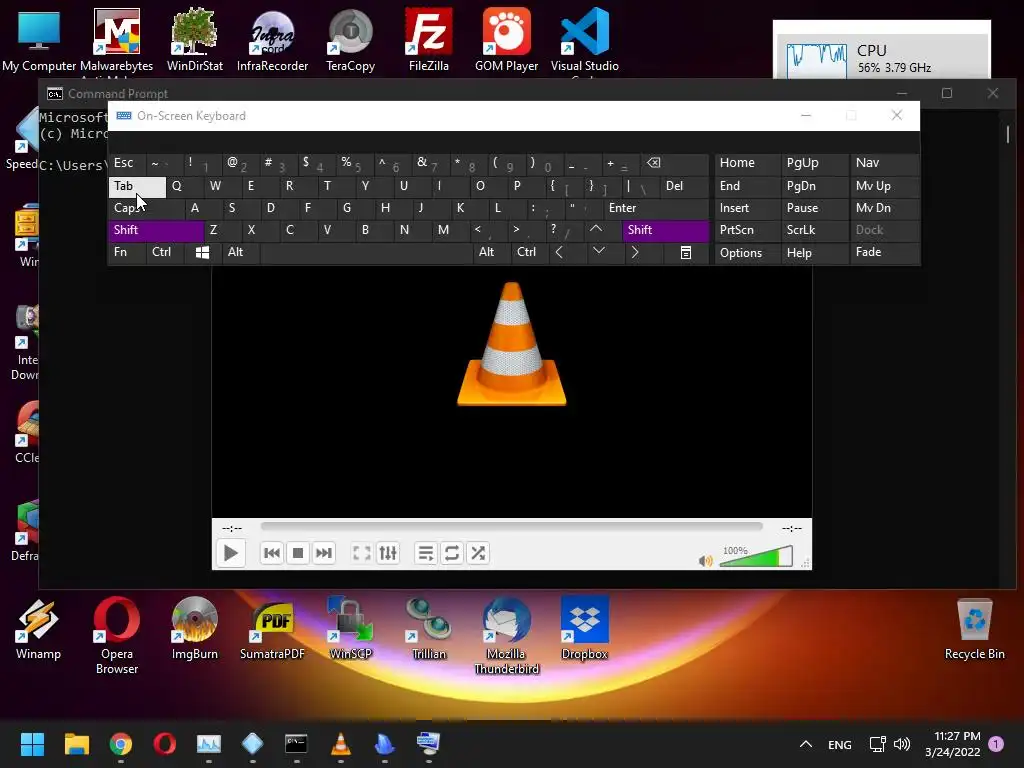The height and width of the screenshot is (768, 1024).
Task: Toggle the Fn key on keyboard
Action: click(x=127, y=252)
